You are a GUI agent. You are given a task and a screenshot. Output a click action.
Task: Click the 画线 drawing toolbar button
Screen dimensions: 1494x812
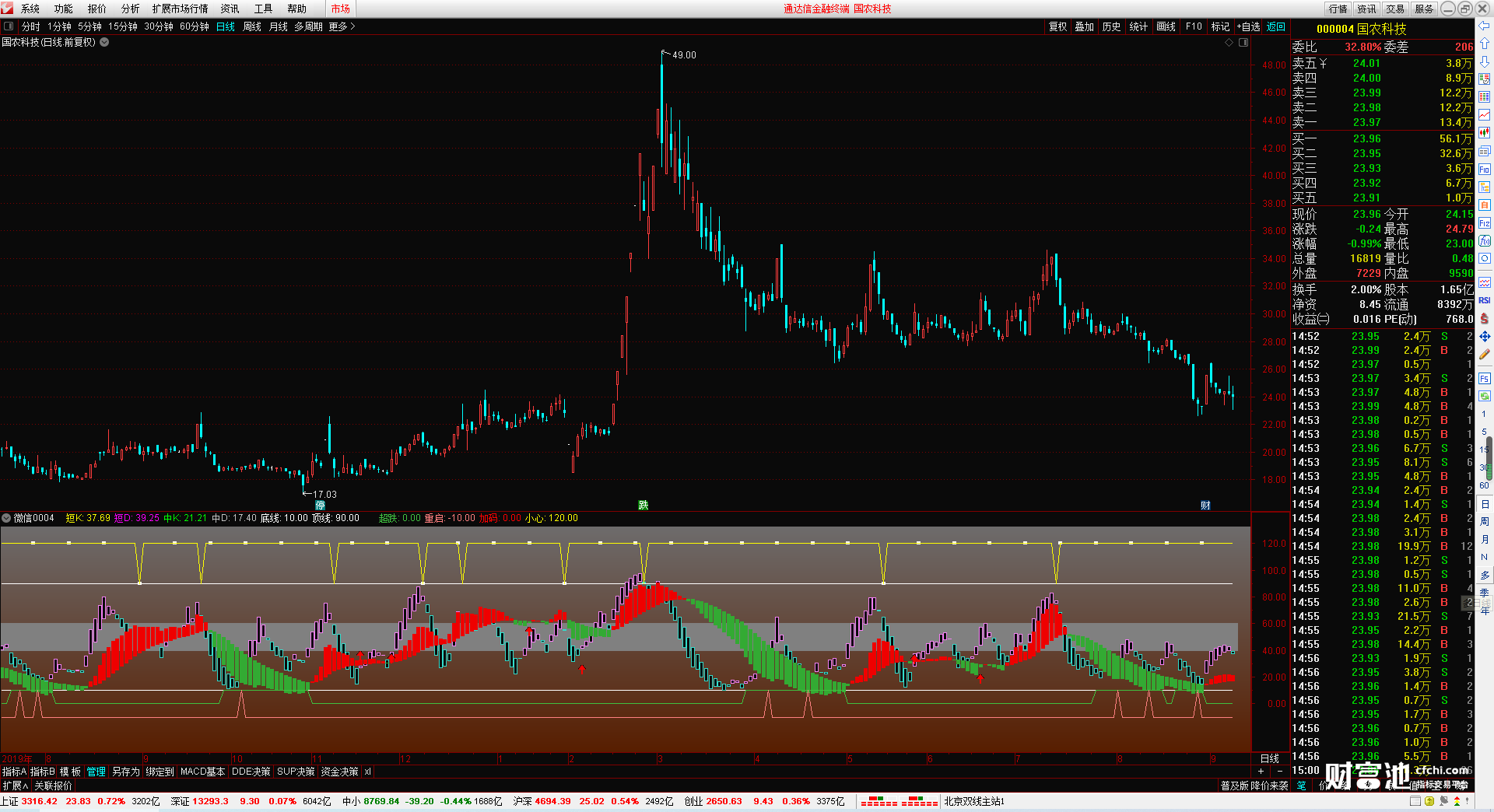click(1166, 26)
